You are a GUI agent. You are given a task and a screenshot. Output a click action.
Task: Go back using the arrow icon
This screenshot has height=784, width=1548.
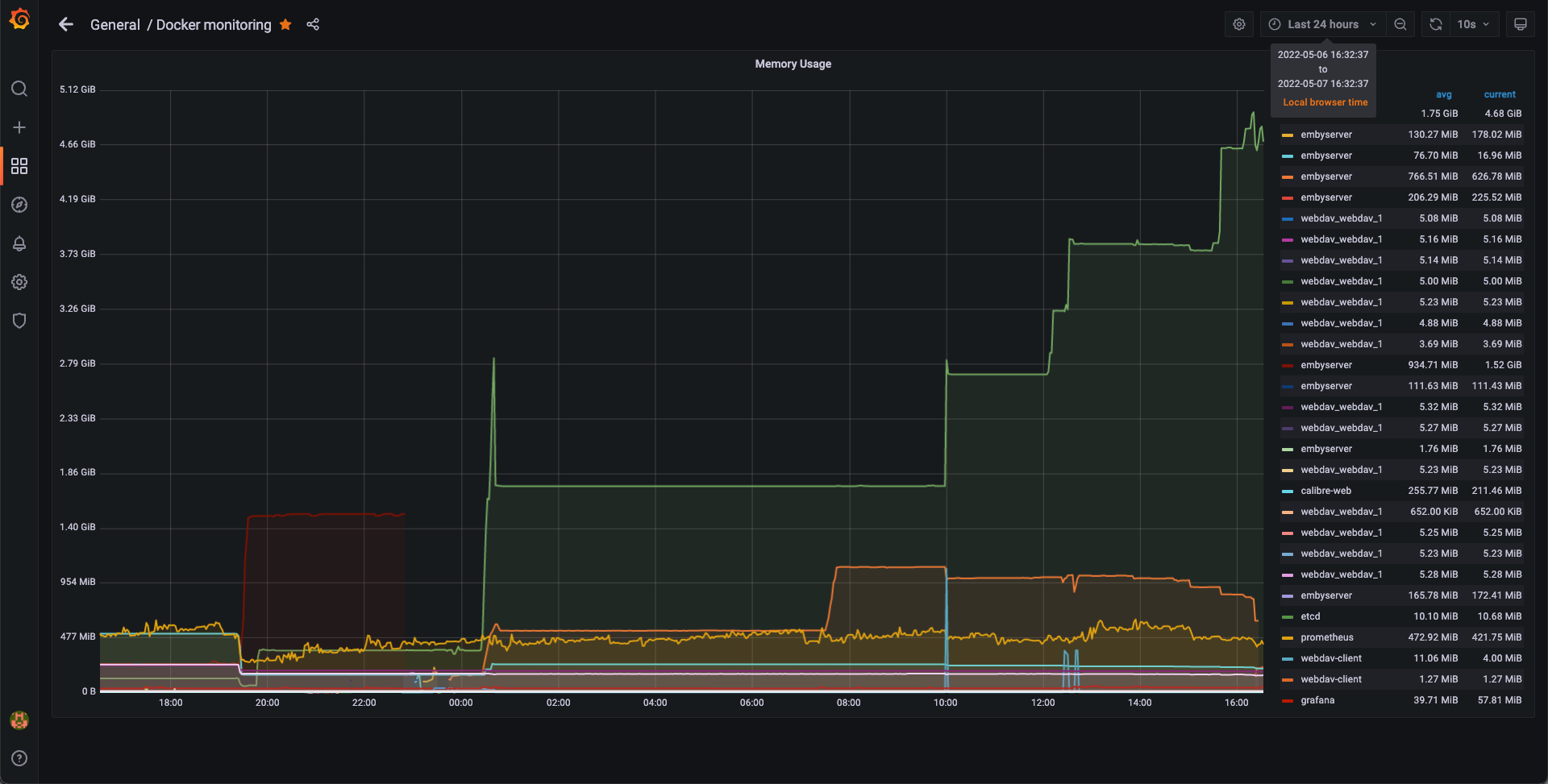(x=66, y=25)
